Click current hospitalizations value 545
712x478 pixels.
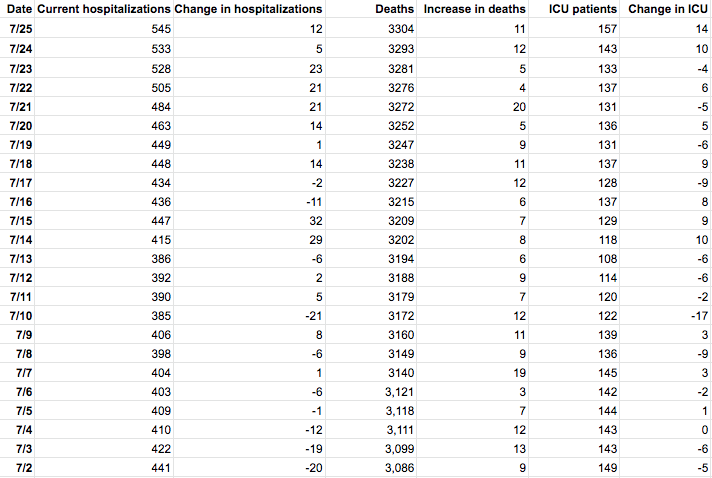click(x=156, y=29)
